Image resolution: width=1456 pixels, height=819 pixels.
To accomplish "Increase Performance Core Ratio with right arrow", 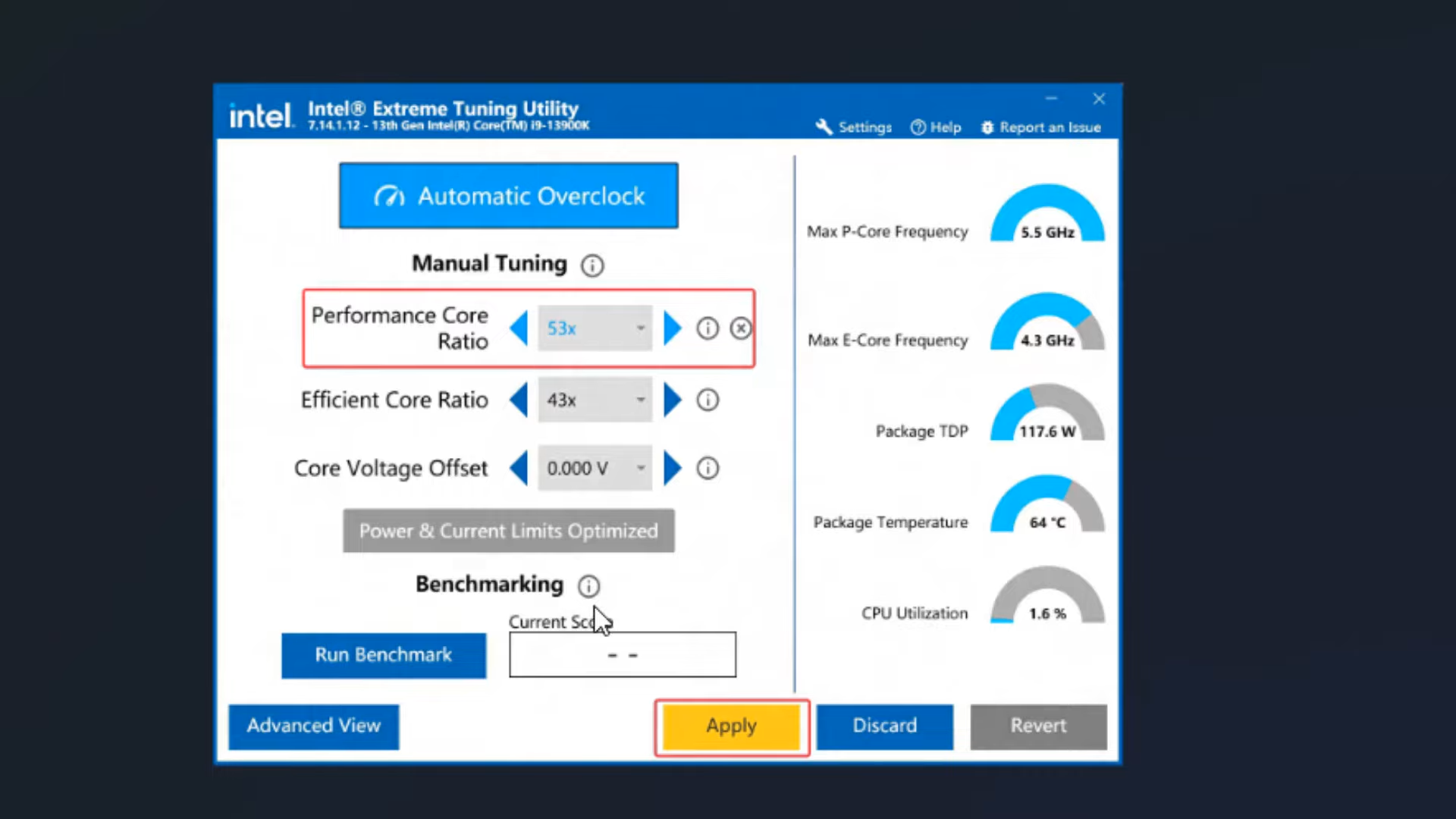I will (672, 328).
